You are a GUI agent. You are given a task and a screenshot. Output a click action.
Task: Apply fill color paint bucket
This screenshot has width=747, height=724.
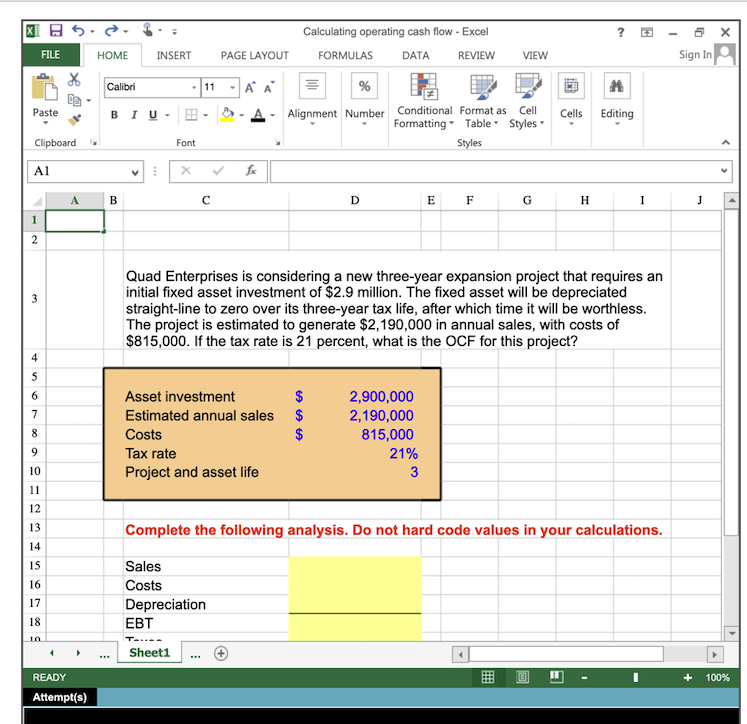pyautogui.click(x=227, y=115)
